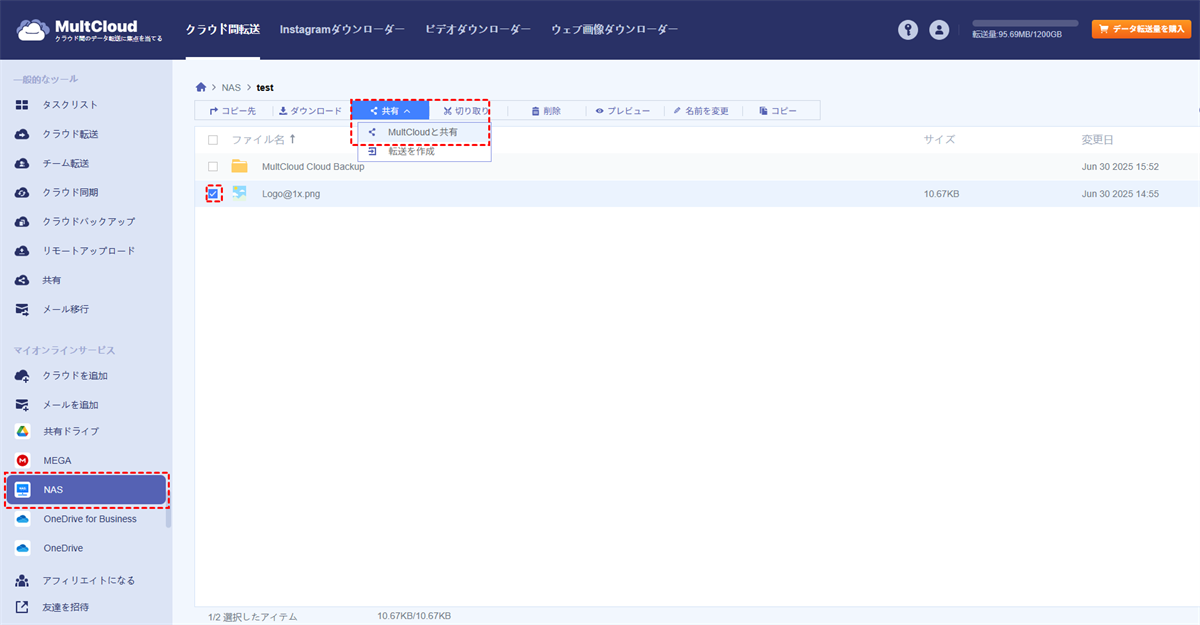Open the key icon in header
This screenshot has width=1200, height=625.
pos(907,30)
